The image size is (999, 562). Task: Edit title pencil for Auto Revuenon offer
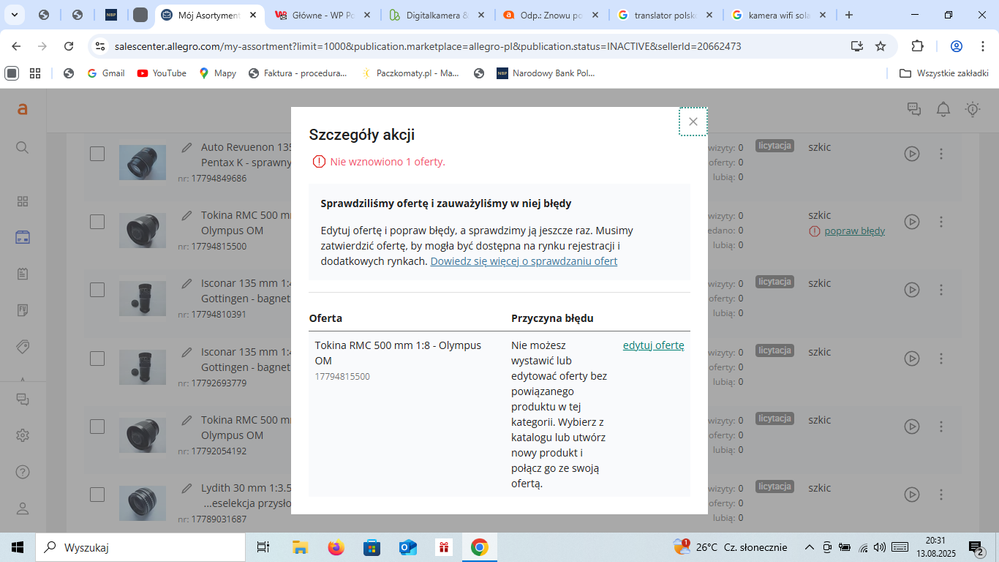(x=187, y=148)
